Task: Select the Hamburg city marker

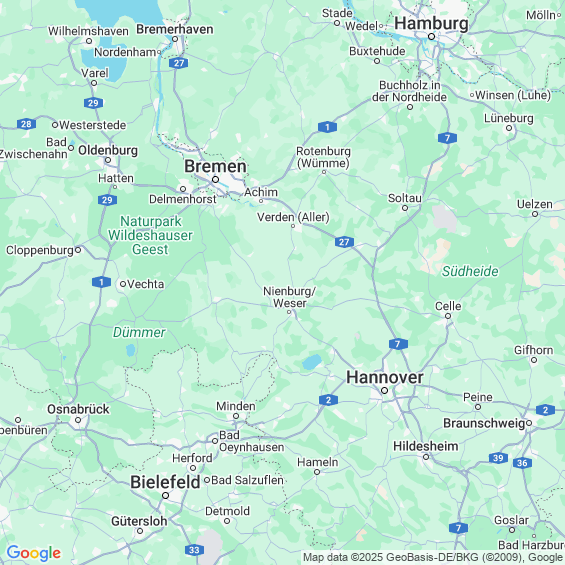Action: coord(431,36)
